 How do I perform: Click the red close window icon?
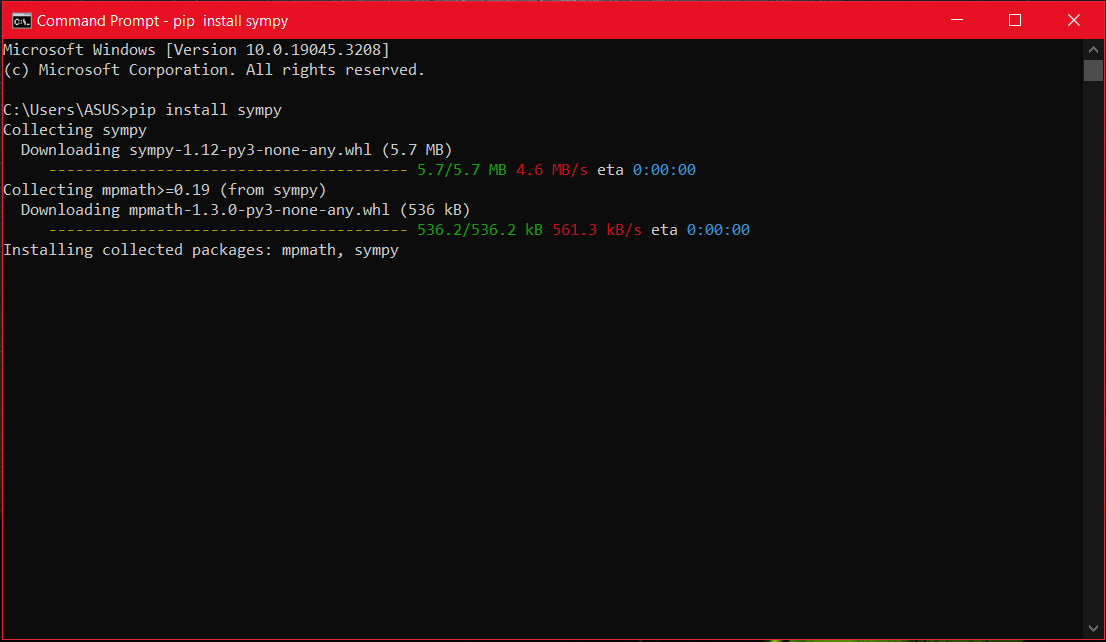pyautogui.click(x=1074, y=19)
